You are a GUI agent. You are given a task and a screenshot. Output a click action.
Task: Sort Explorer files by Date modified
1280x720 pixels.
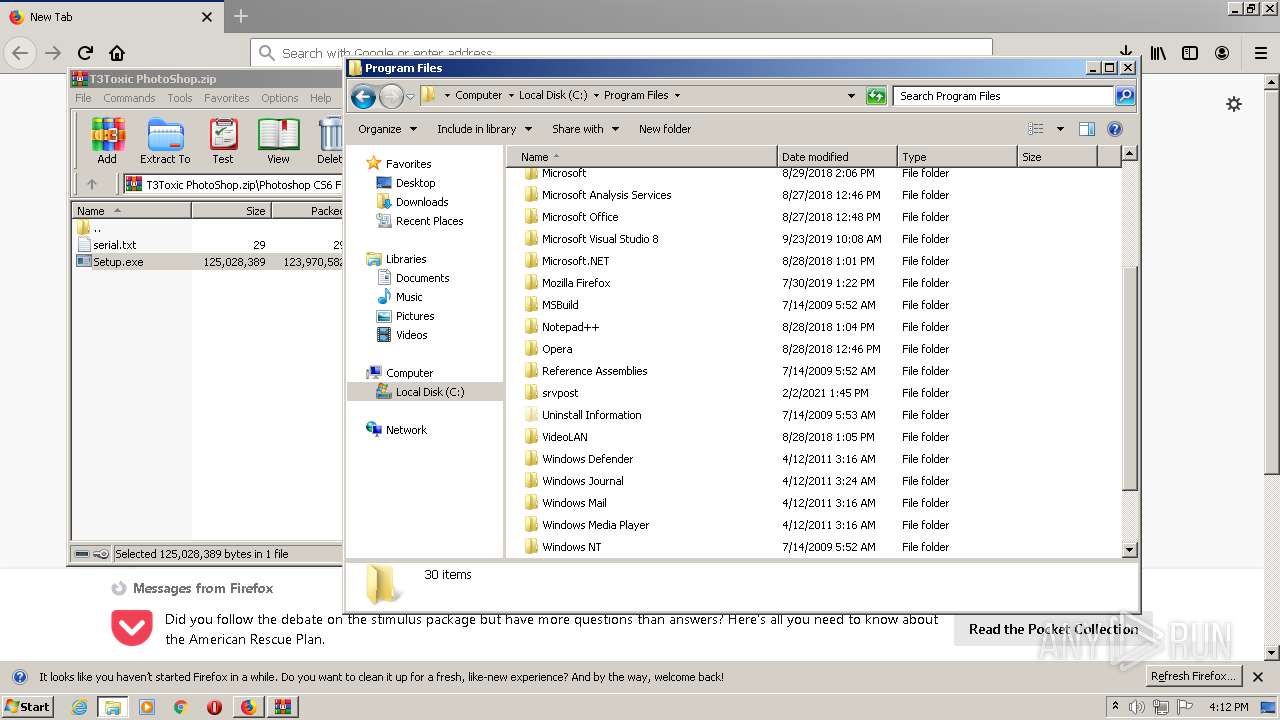pos(835,157)
